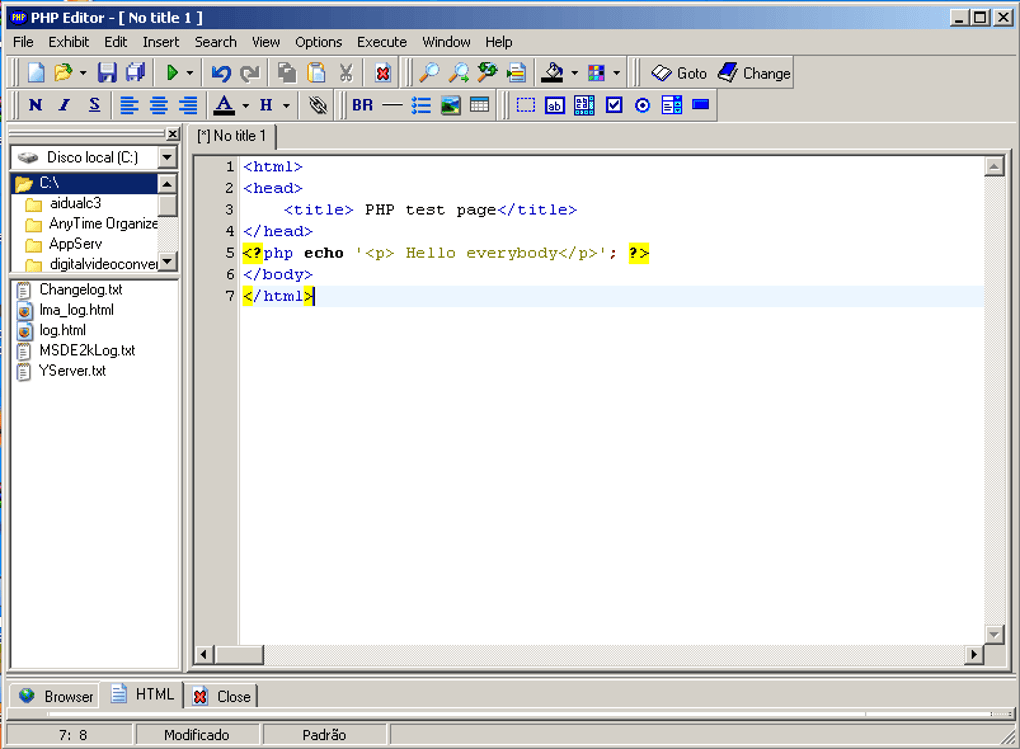
Task: Align text center
Action: tap(159, 105)
